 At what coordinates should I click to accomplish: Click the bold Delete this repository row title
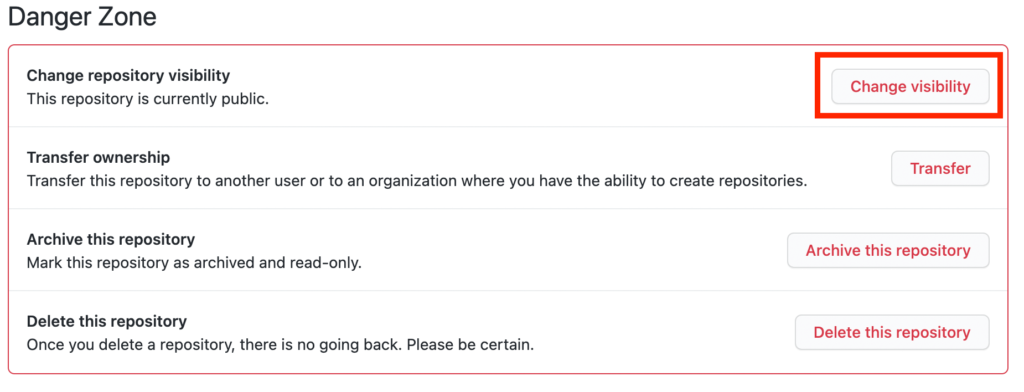point(107,321)
